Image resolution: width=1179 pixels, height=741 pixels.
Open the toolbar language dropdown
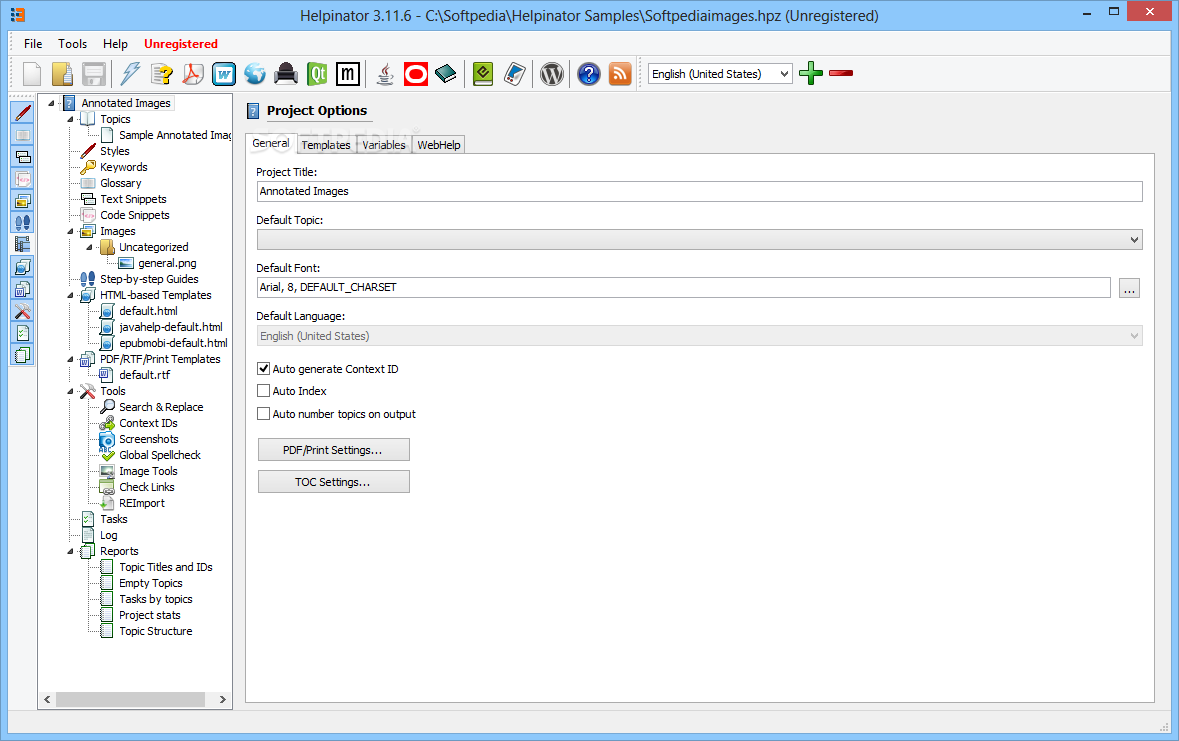click(x=784, y=74)
